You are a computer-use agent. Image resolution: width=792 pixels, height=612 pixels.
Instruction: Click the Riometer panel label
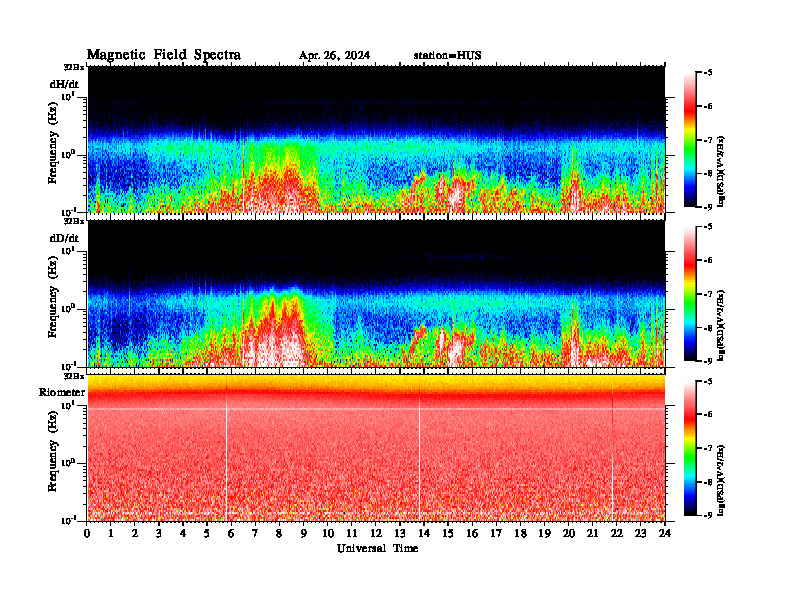coord(62,392)
